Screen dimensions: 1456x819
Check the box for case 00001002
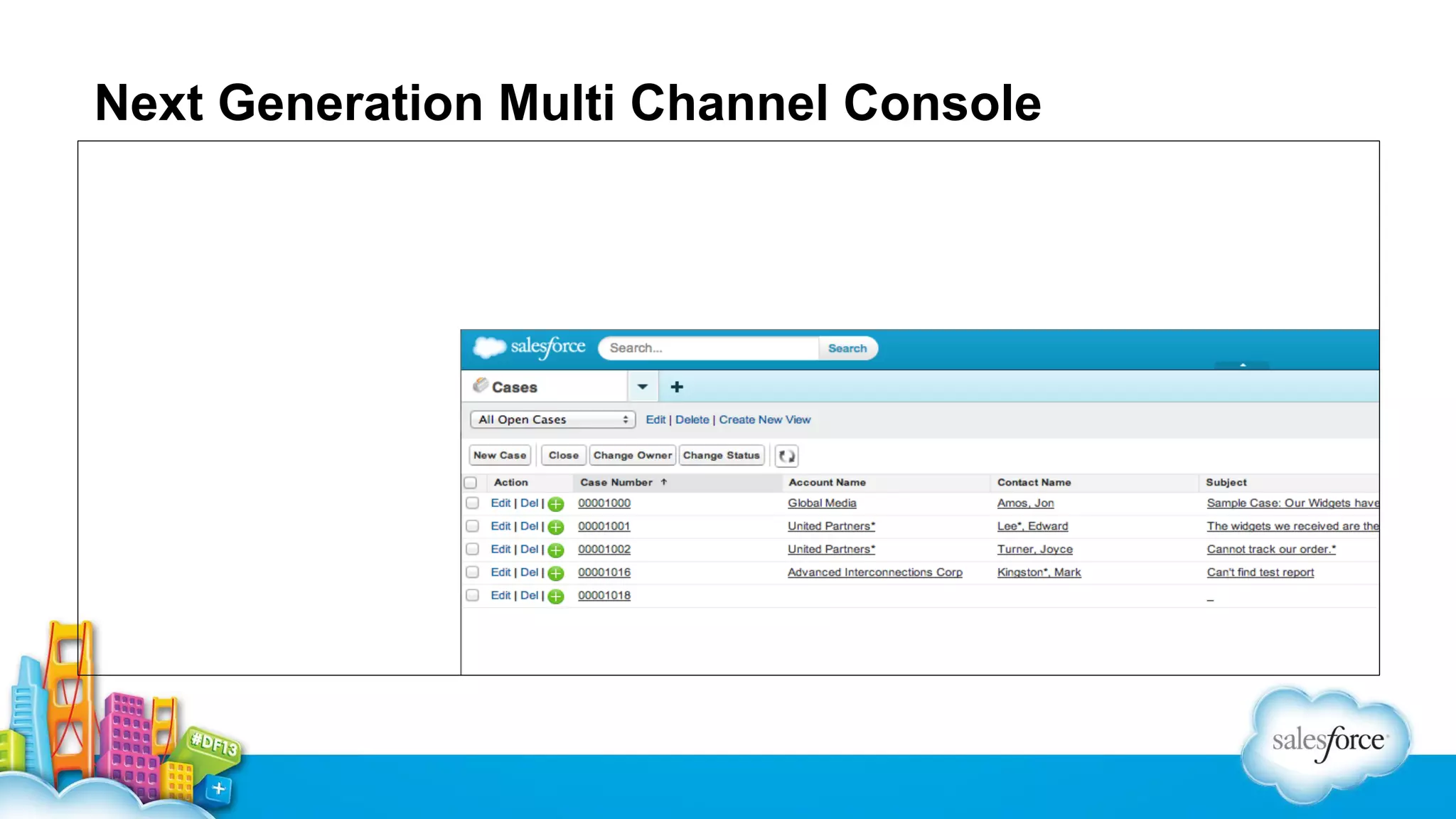pos(472,549)
